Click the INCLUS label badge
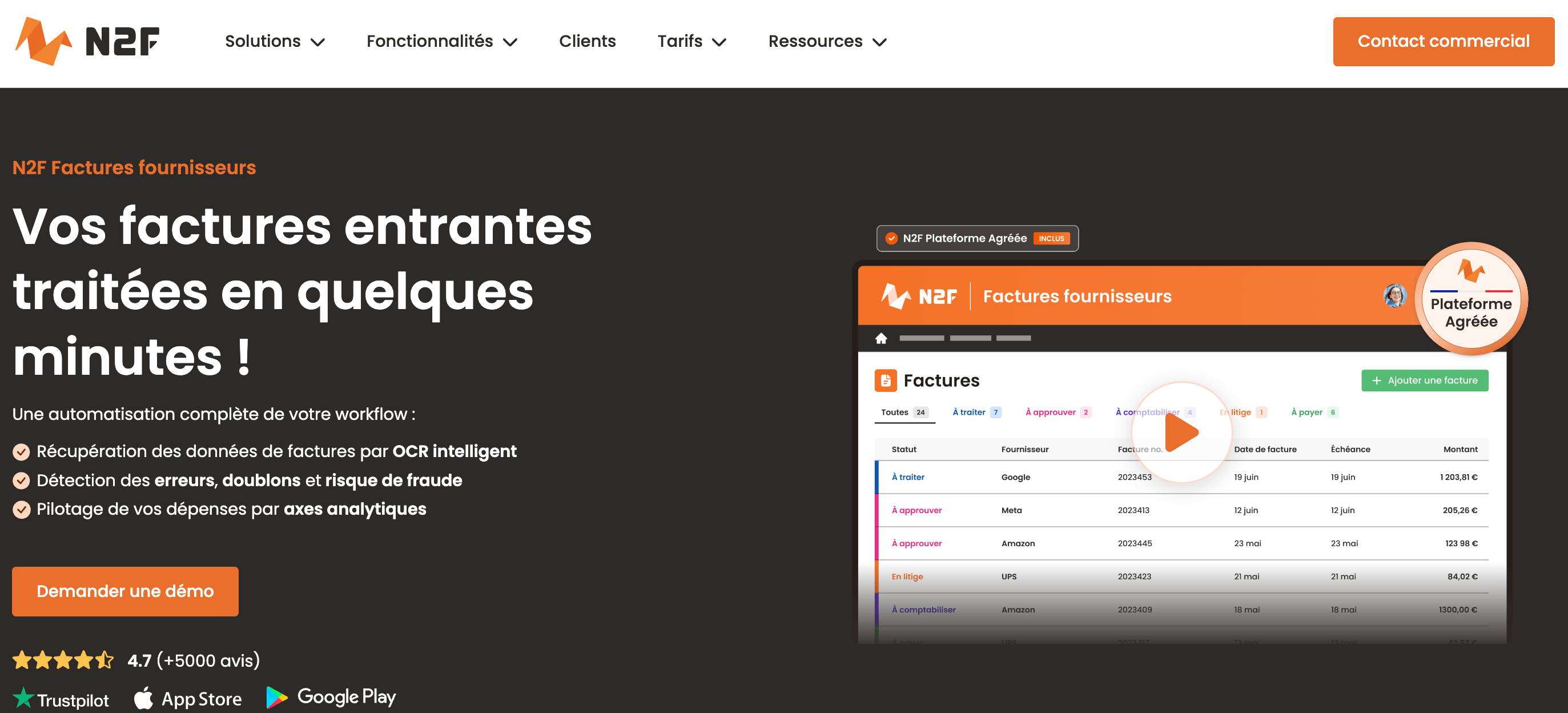1568x713 pixels. click(1051, 239)
